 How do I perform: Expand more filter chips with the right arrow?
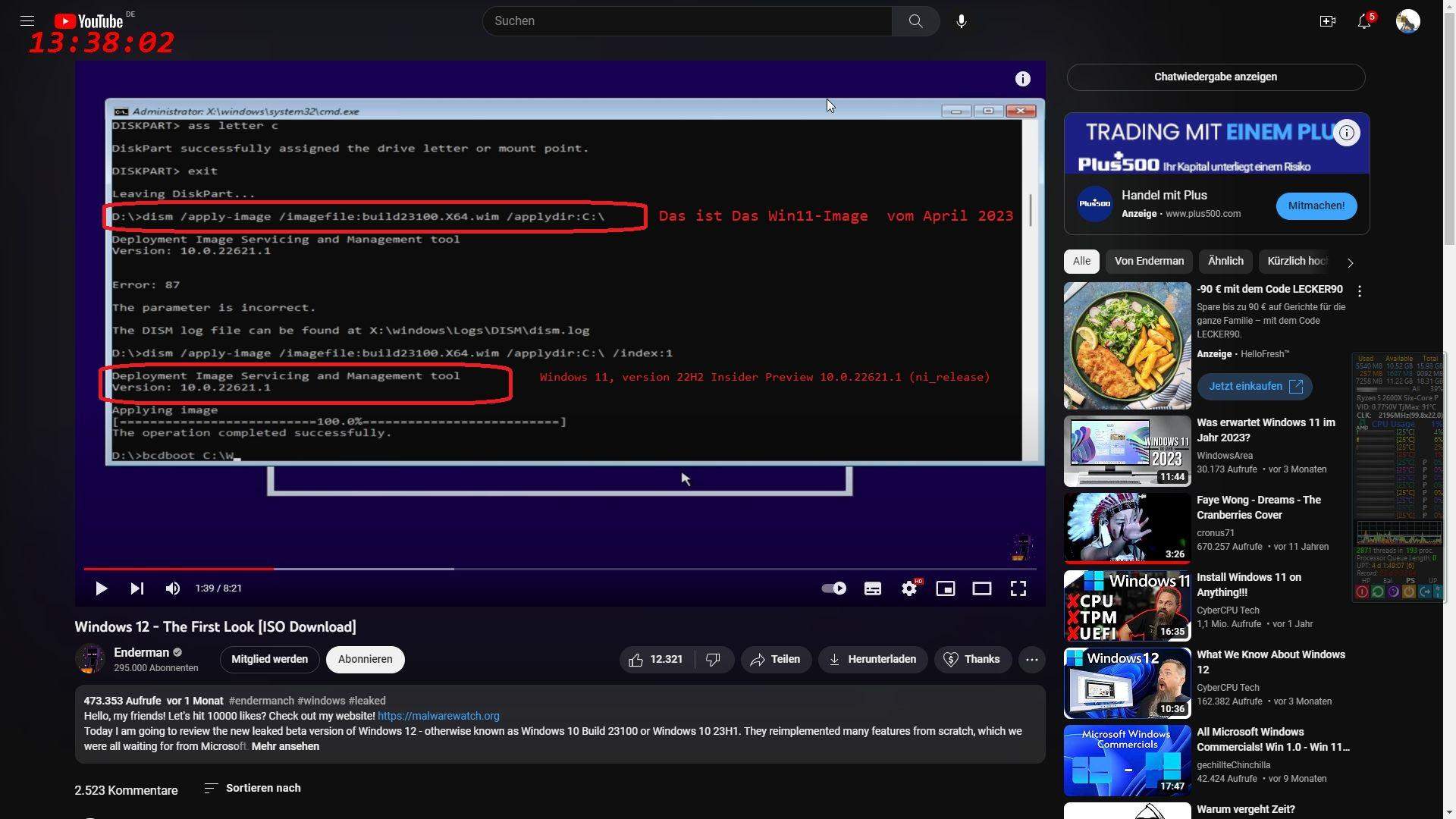pyautogui.click(x=1350, y=262)
